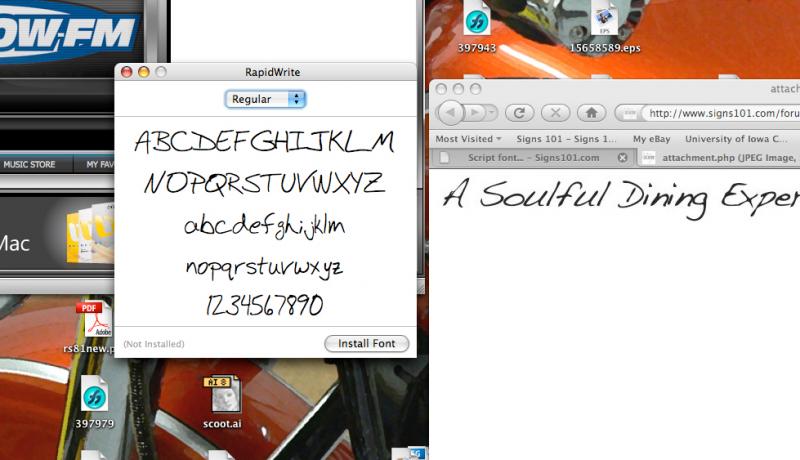This screenshot has width=800, height=460.
Task: Open the Signs 101 bookmark
Action: [x=566, y=139]
